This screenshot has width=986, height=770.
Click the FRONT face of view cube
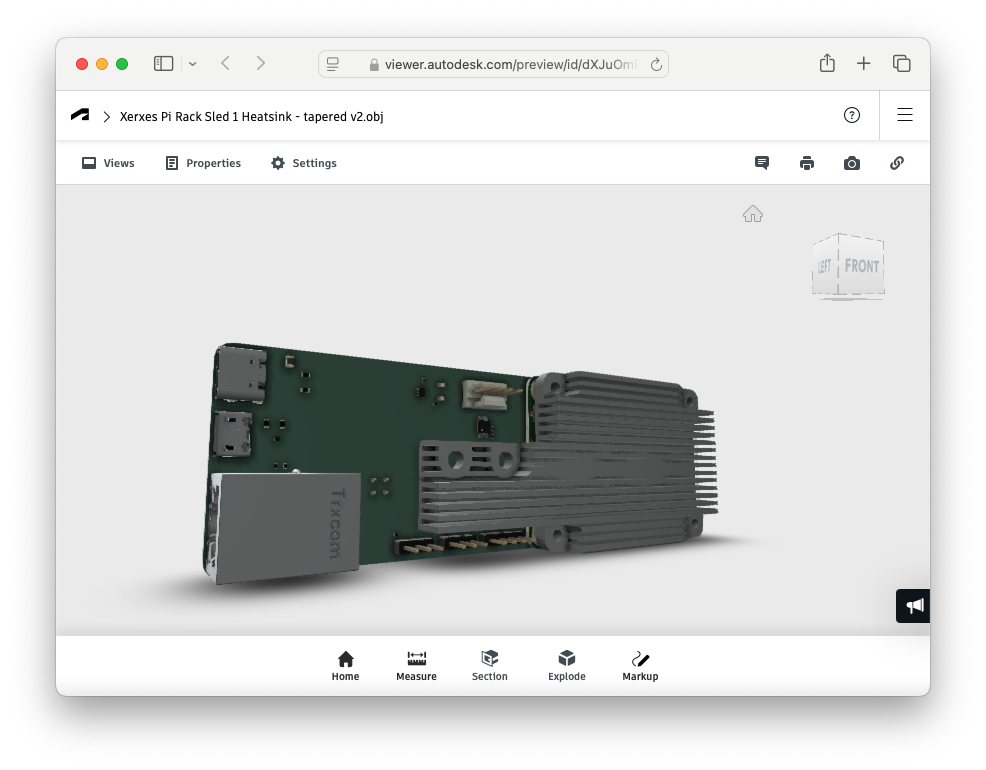pyautogui.click(x=861, y=266)
